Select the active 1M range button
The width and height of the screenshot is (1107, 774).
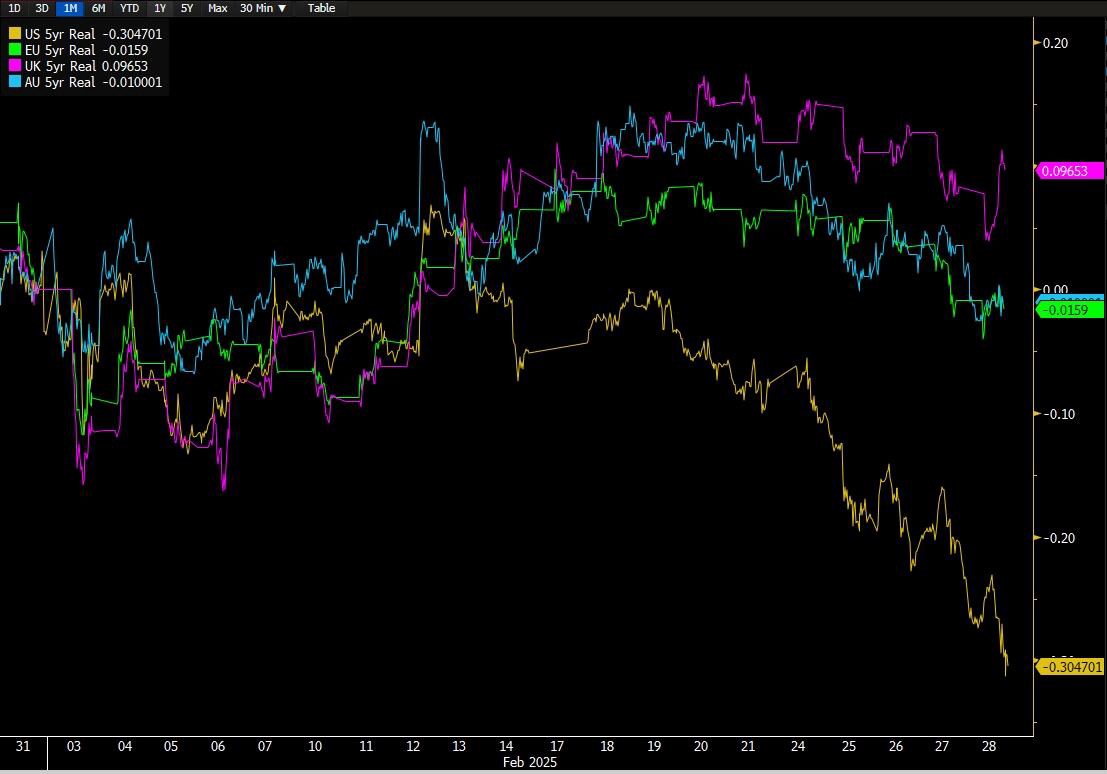[70, 8]
